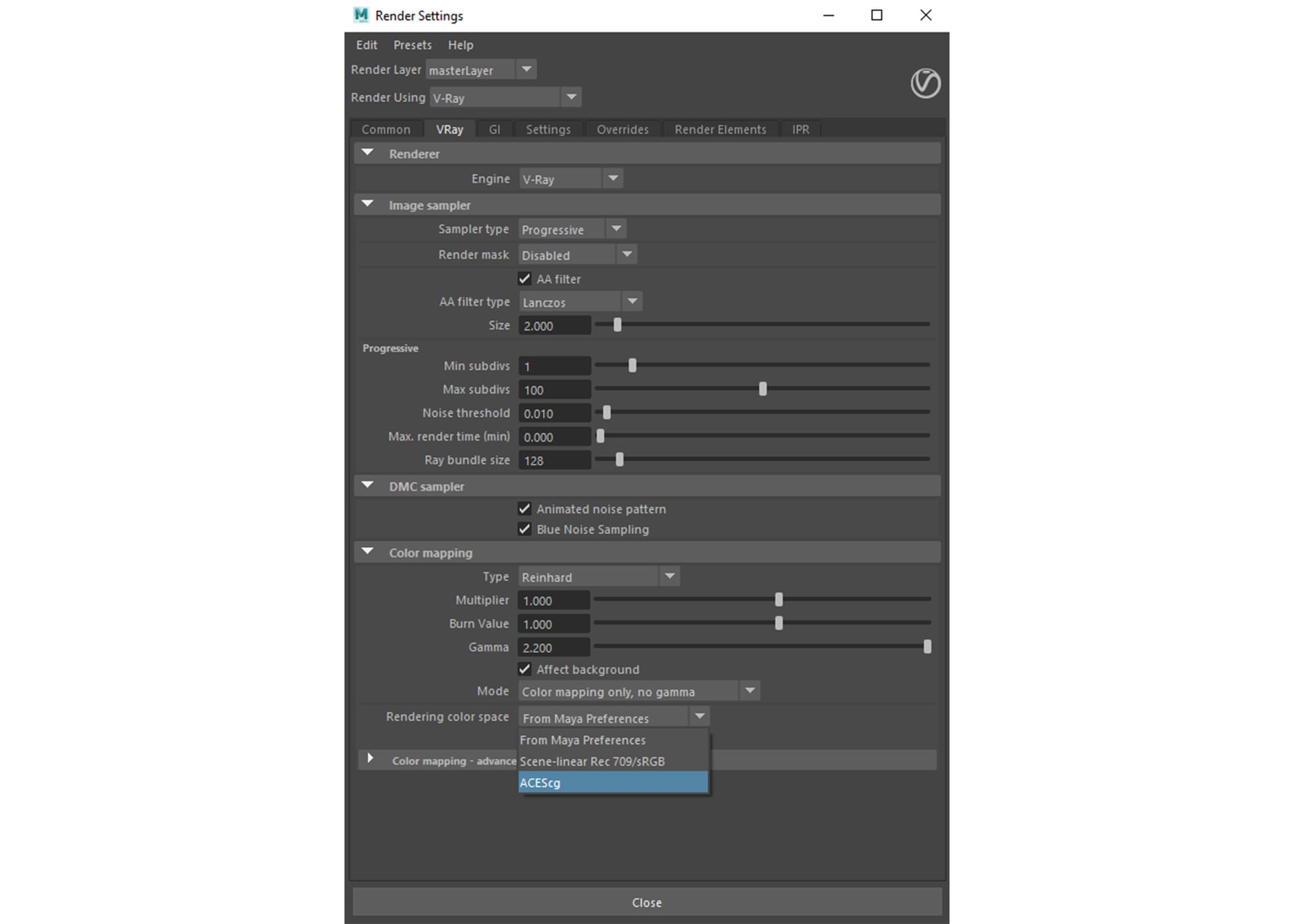Open the Presets menu
Viewport: 1294px width, 924px height.
[412, 45]
